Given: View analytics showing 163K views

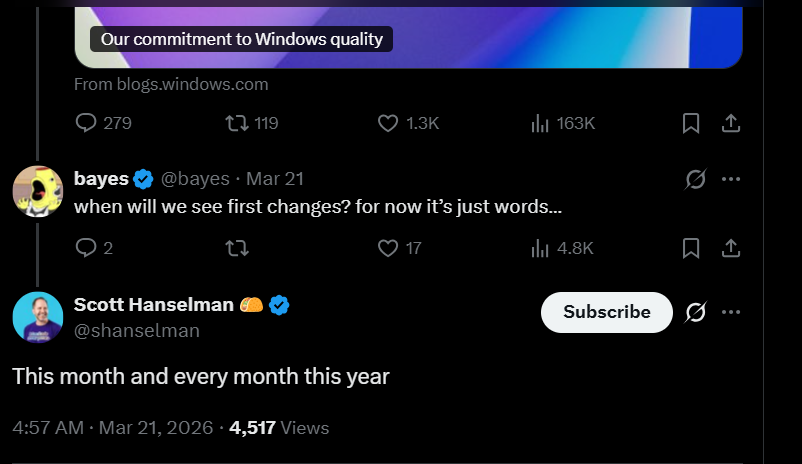Looking at the screenshot, I should [540, 123].
